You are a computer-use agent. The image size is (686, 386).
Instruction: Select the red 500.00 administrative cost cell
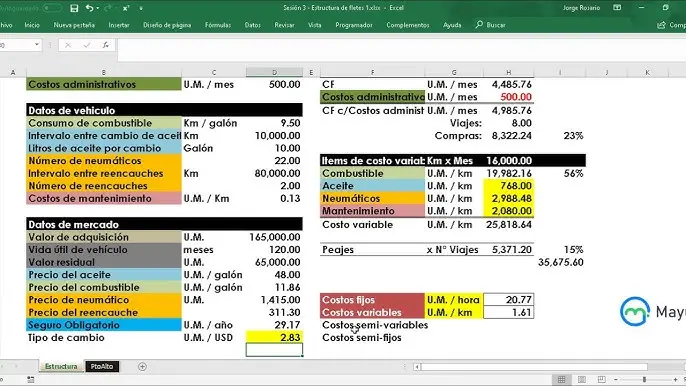508,97
